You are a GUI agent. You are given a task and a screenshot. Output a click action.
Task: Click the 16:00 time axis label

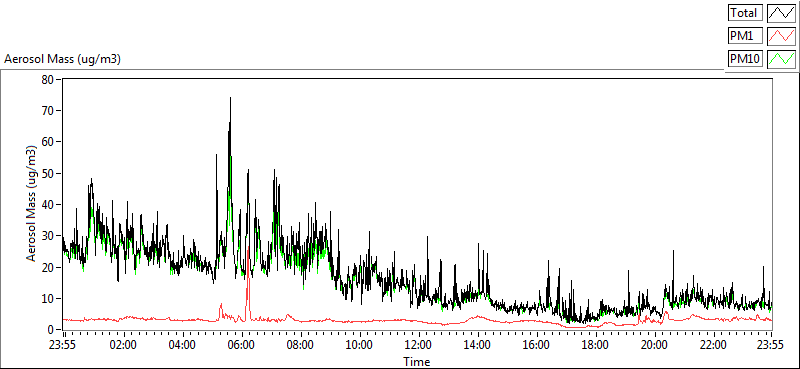click(x=536, y=344)
